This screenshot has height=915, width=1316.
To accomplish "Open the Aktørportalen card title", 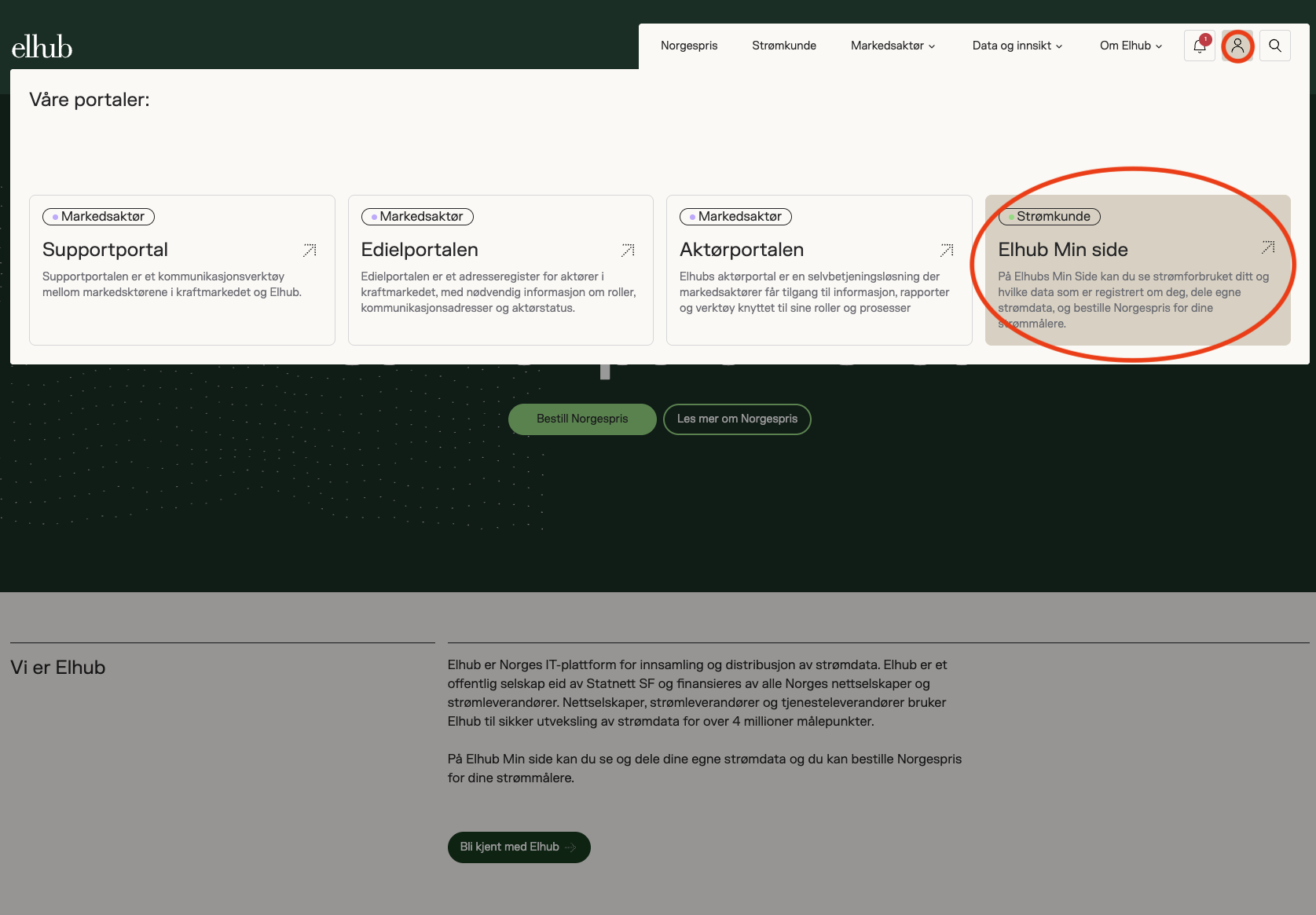I will click(x=742, y=250).
